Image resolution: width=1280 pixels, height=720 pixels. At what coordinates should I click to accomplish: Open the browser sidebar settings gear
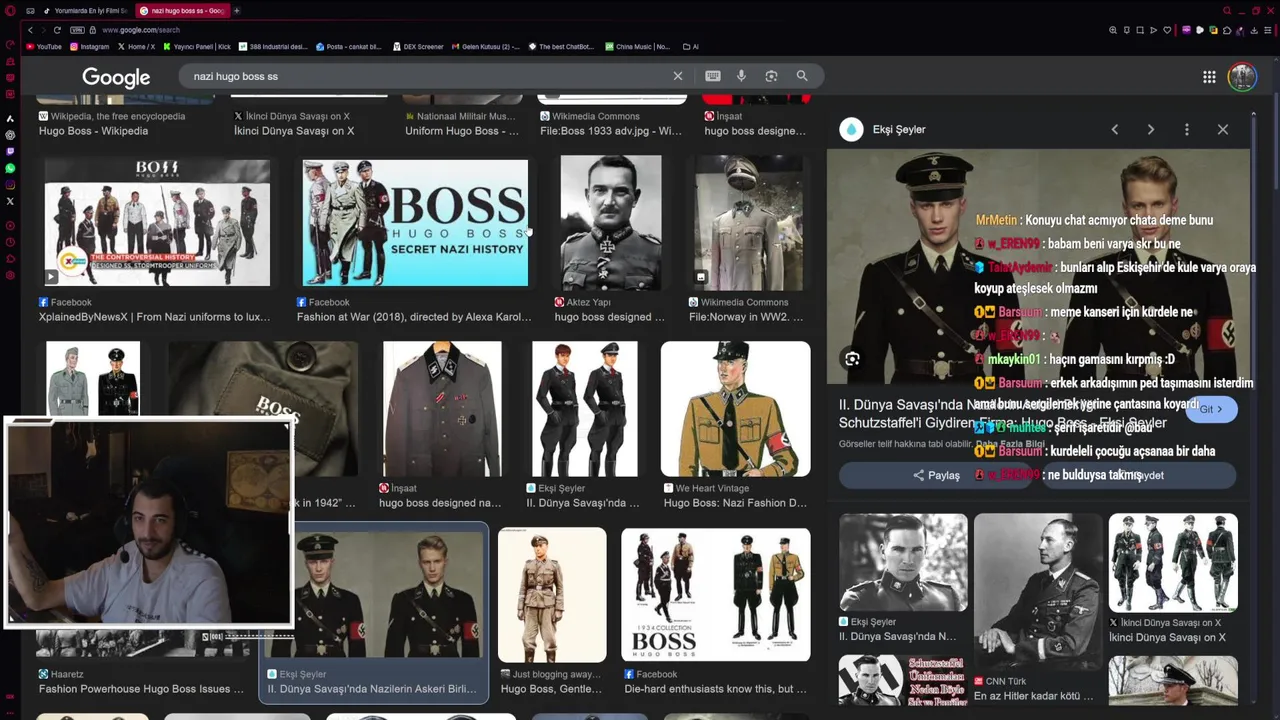point(10,275)
